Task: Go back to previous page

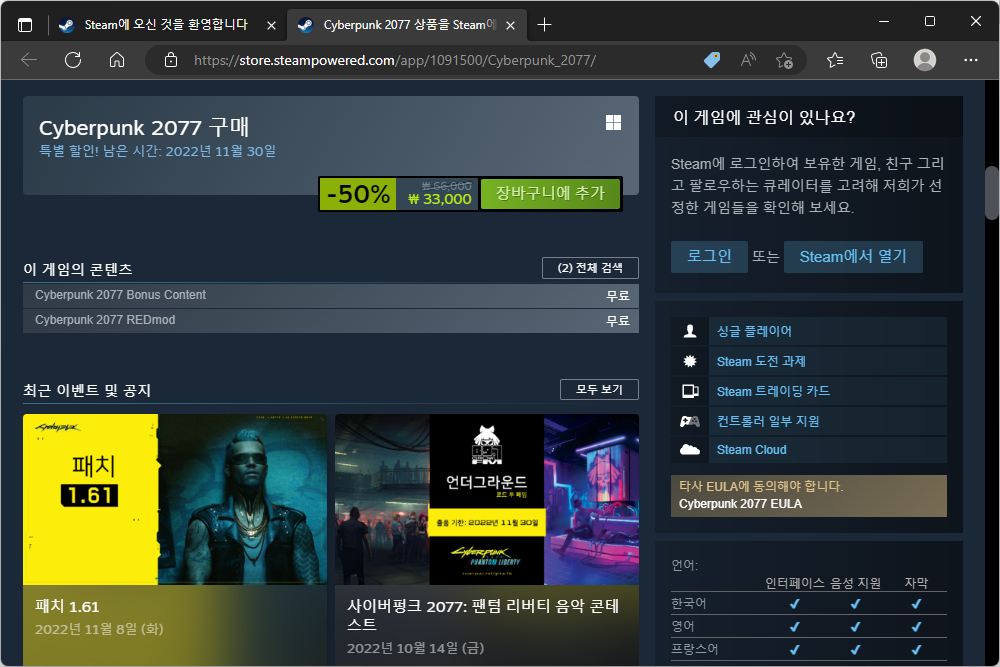Action: click(x=29, y=60)
